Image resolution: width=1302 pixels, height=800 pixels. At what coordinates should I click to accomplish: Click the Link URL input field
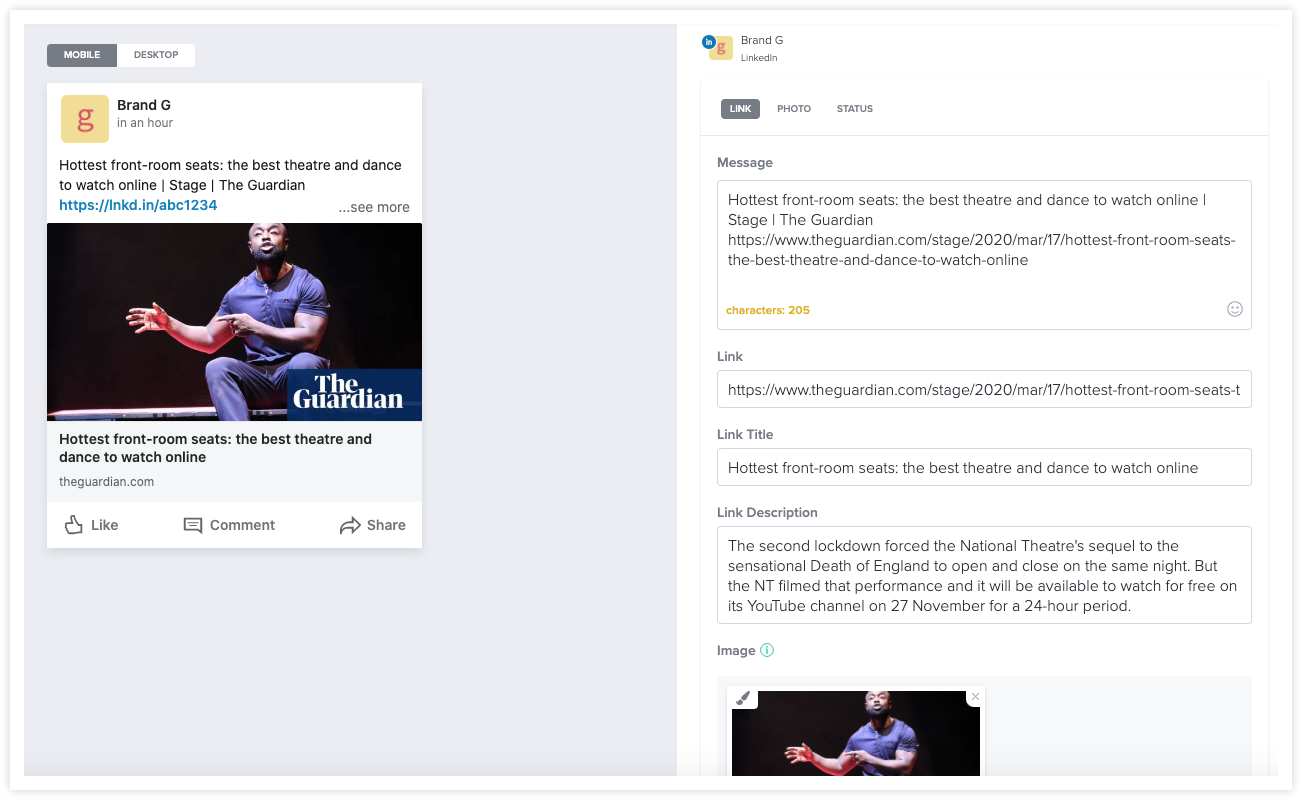tap(984, 389)
